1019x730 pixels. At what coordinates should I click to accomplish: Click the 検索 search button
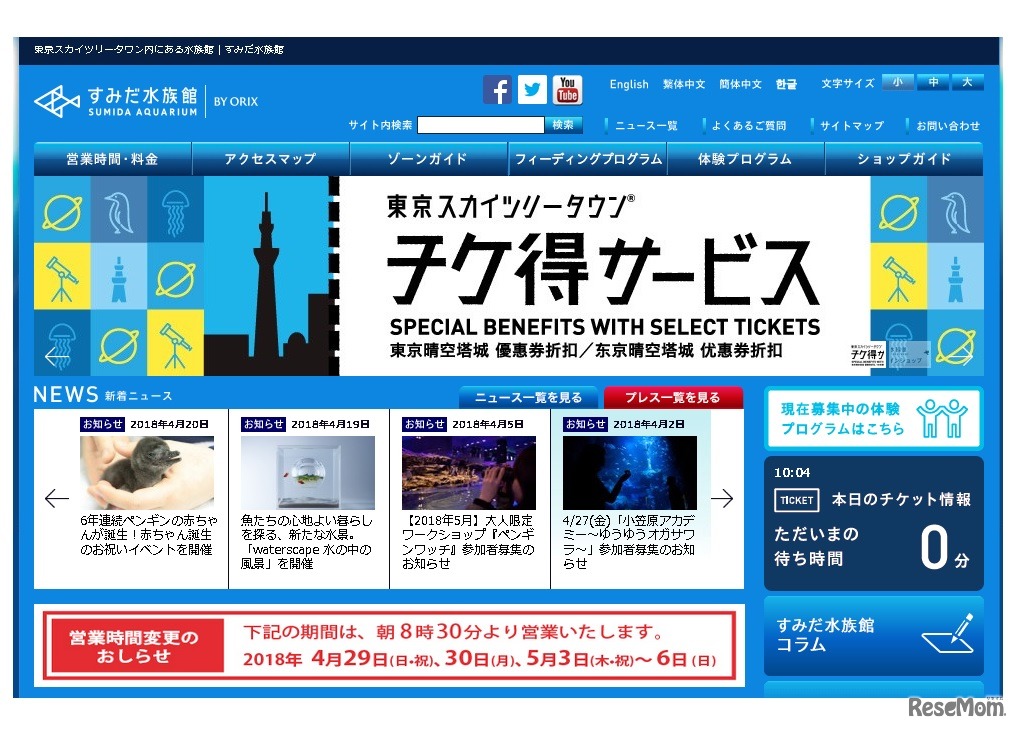(x=563, y=125)
